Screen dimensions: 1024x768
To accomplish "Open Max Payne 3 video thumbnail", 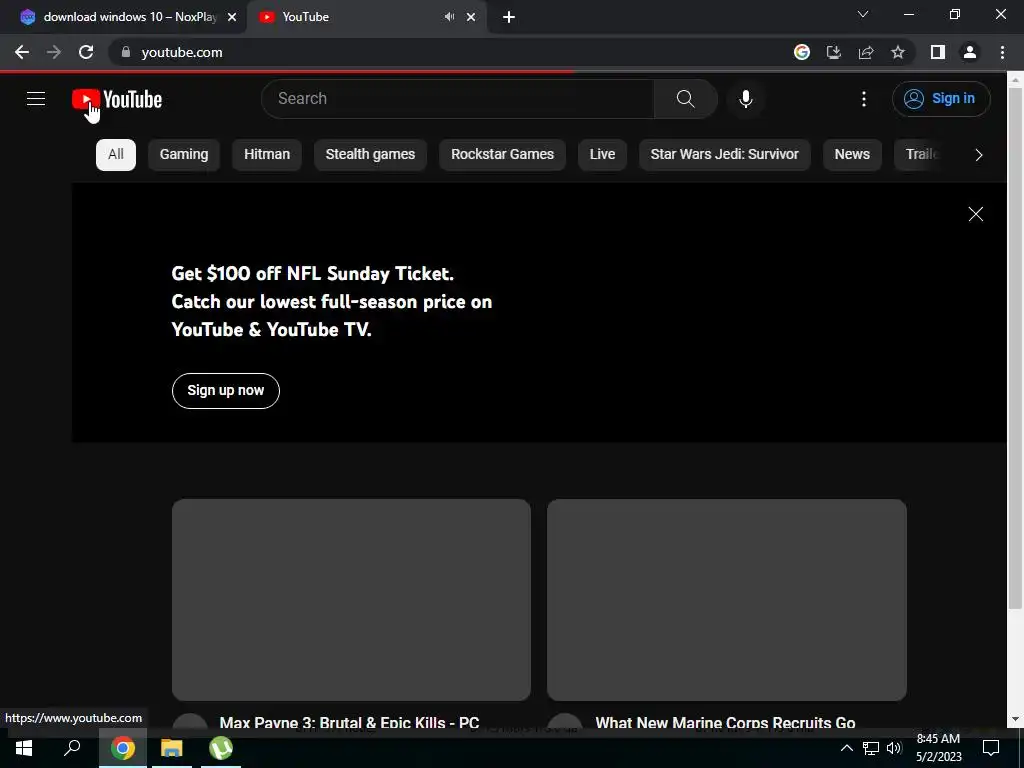I will pos(351,600).
